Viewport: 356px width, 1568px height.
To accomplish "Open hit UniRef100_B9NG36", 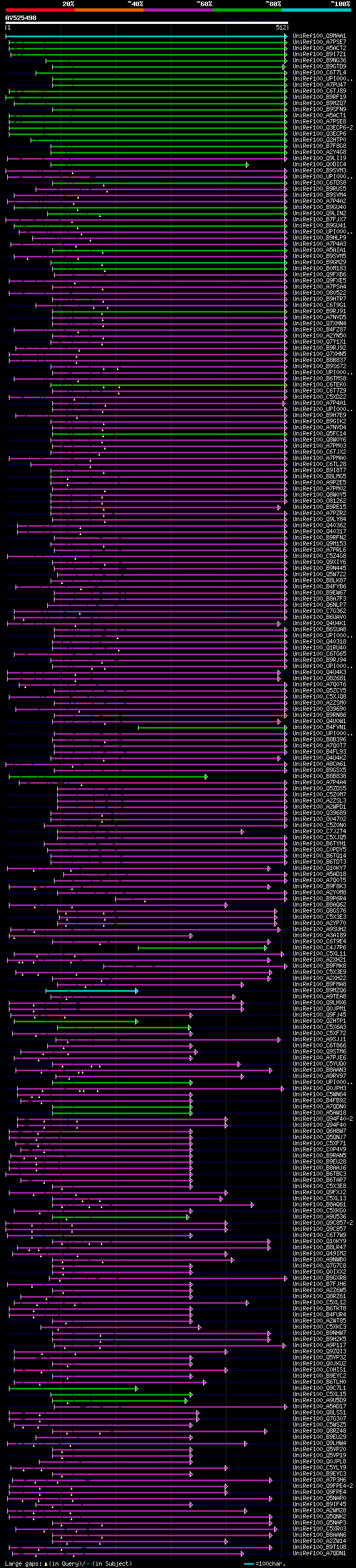I will (319, 60).
